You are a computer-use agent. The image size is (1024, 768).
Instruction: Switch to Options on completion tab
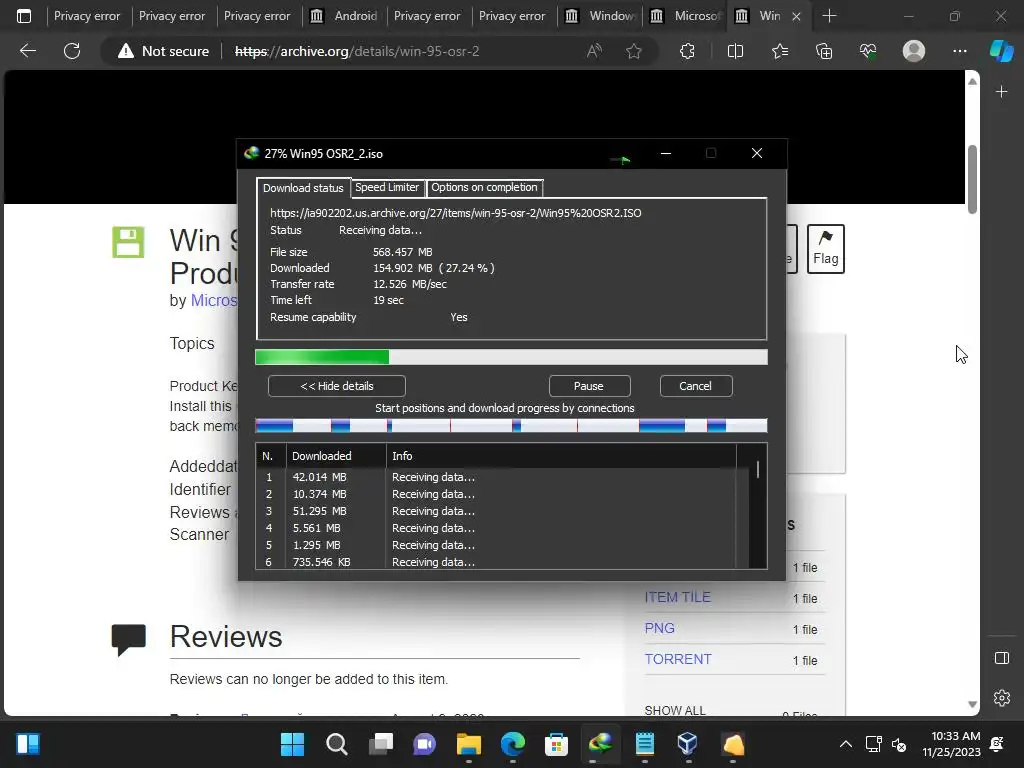pos(484,187)
